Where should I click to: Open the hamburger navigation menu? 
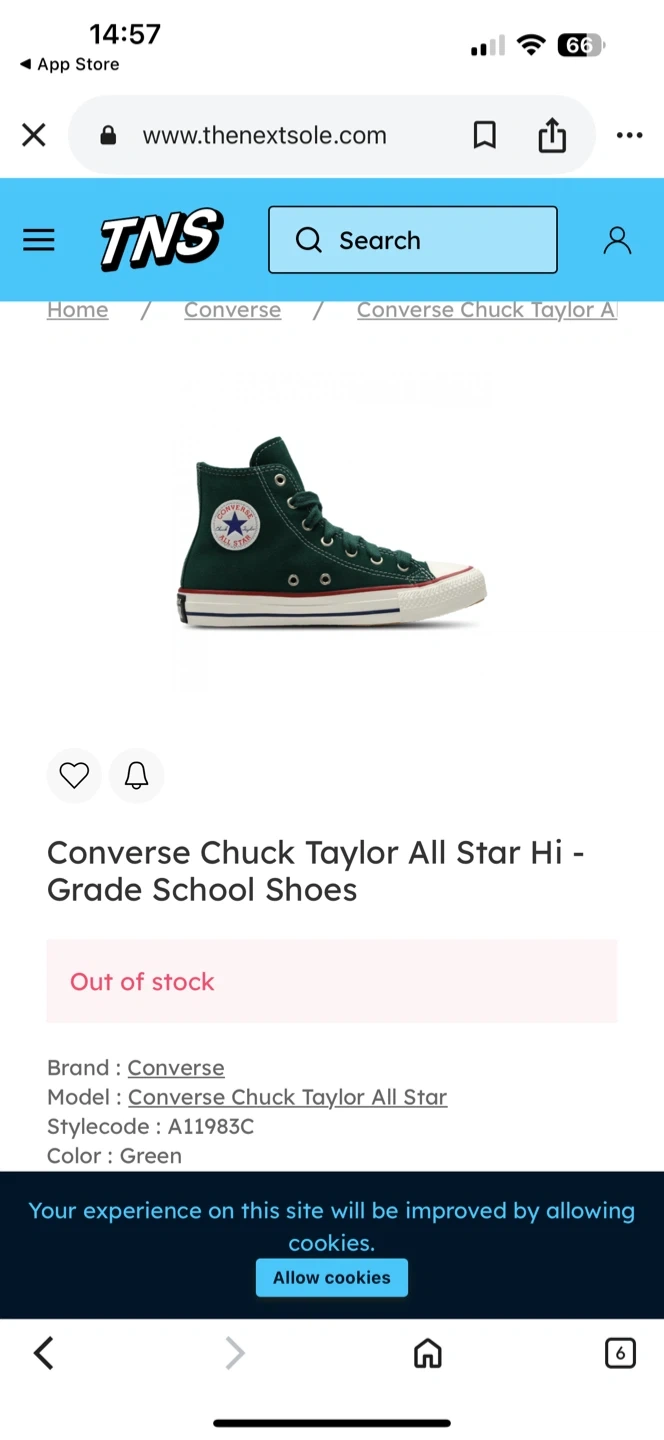[39, 240]
